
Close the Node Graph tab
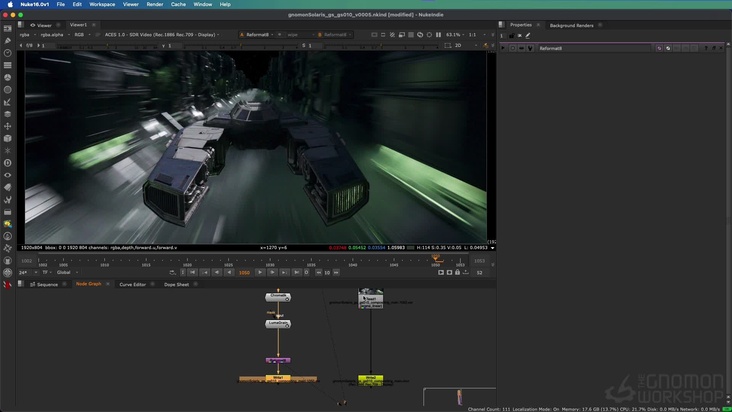[x=108, y=284]
